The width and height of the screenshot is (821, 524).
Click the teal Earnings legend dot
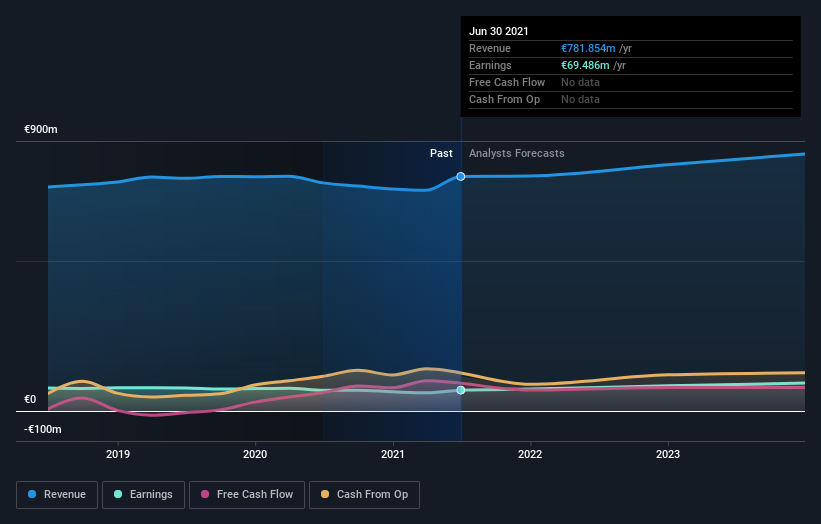[x=118, y=494]
